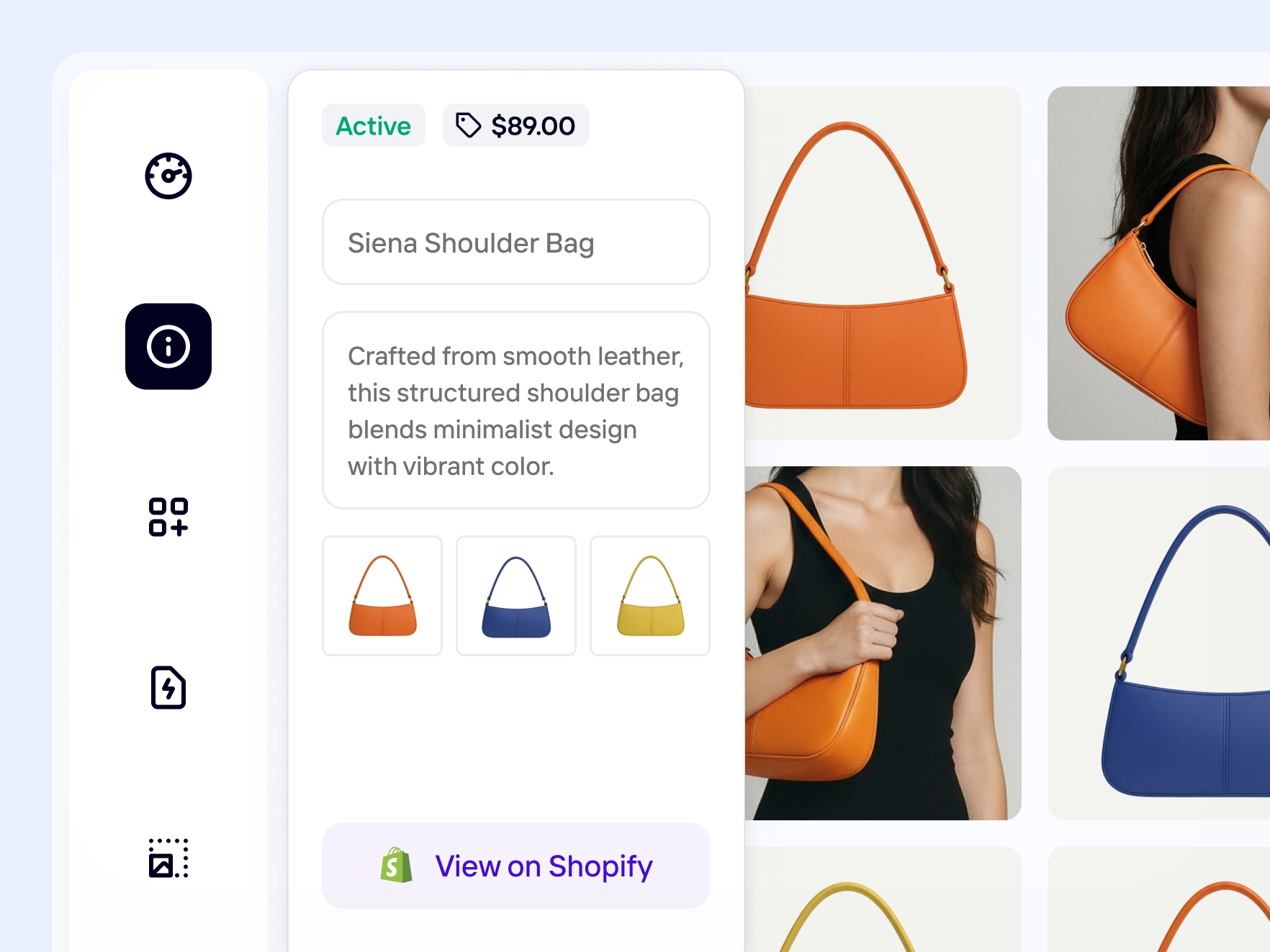The width and height of the screenshot is (1270, 952).
Task: Open the photo of model in black top
Action: [882, 643]
